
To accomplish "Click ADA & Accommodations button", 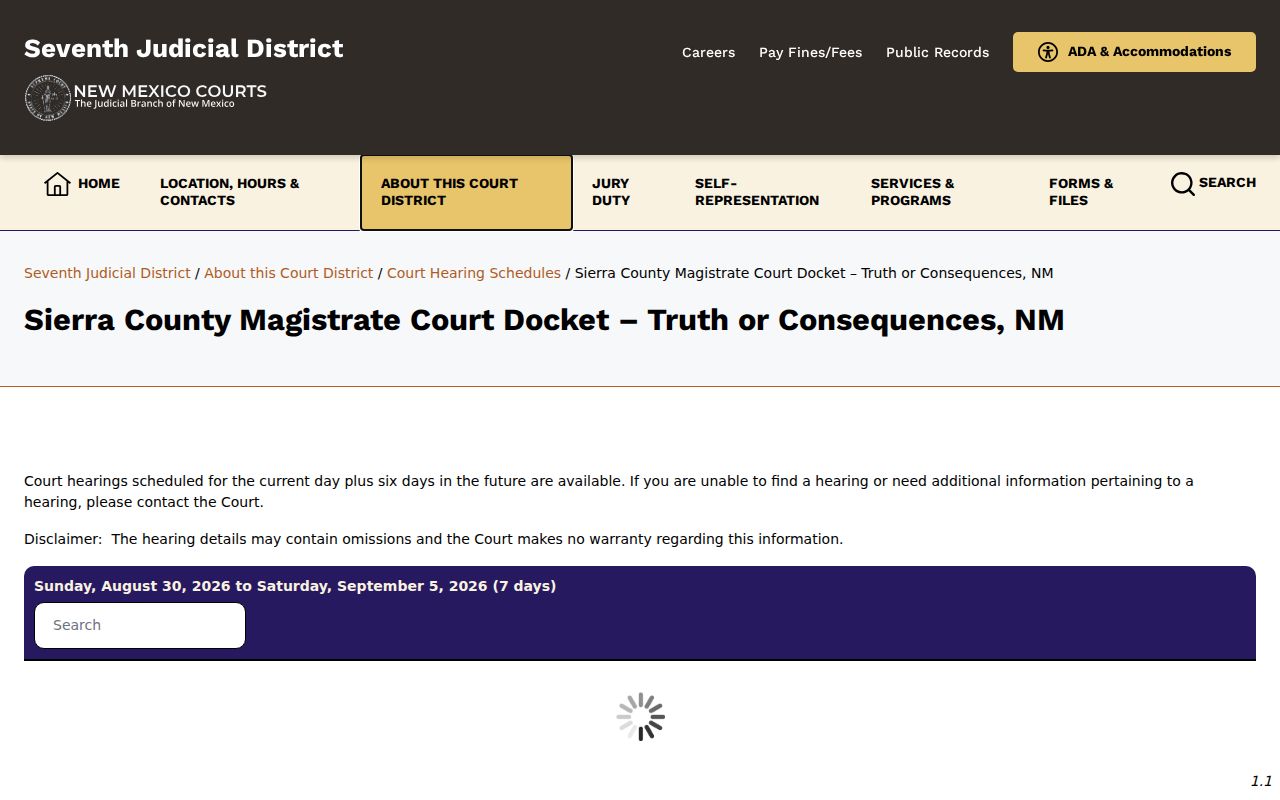I will click(1134, 52).
